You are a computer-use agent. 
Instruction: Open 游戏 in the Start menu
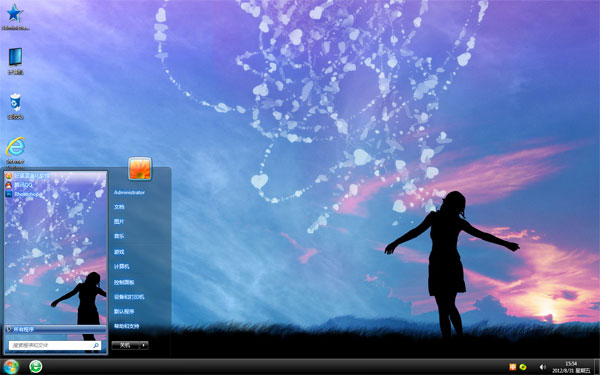(119, 252)
